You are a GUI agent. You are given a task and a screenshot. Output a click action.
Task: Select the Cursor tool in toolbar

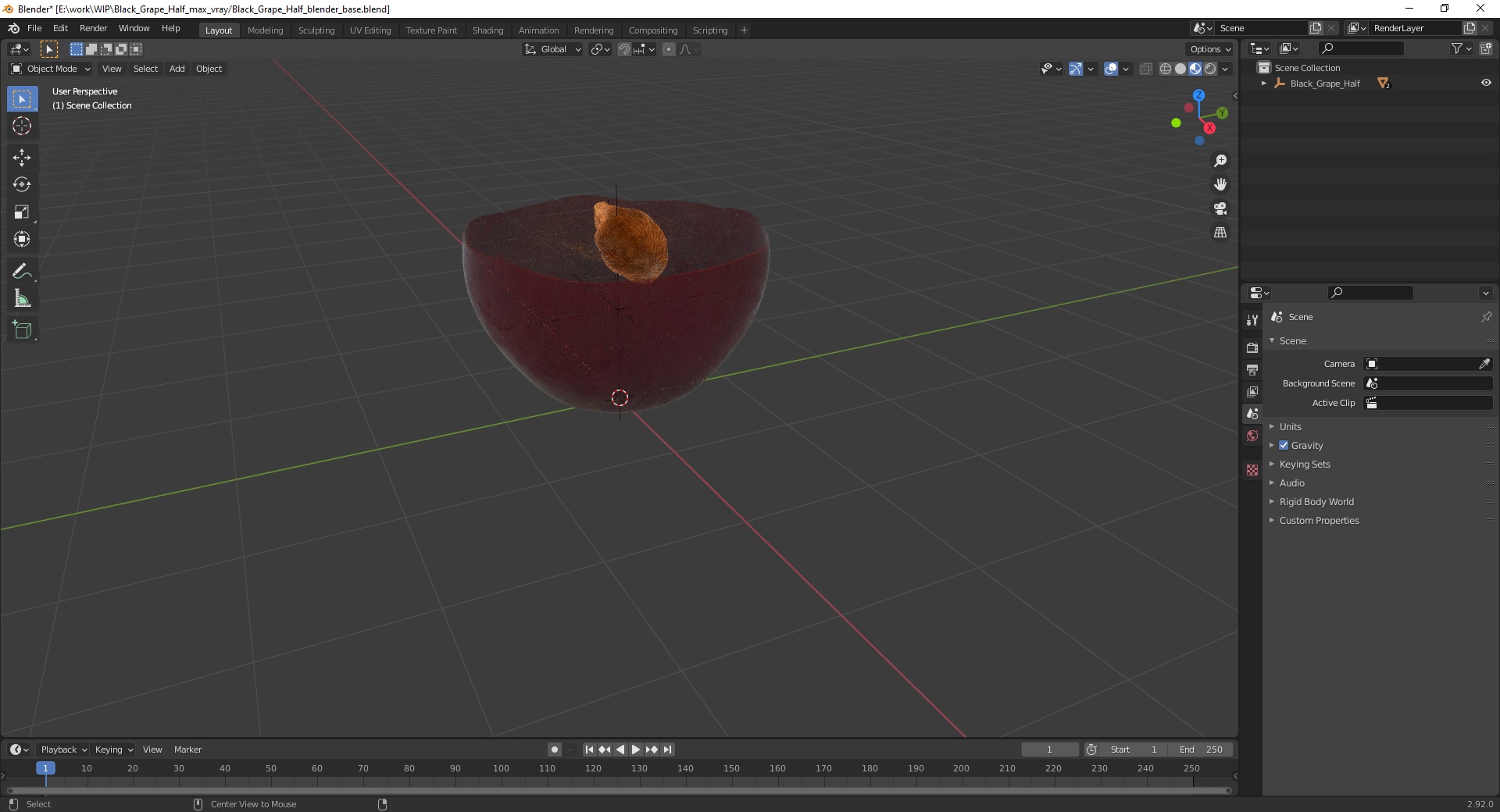[x=22, y=126]
